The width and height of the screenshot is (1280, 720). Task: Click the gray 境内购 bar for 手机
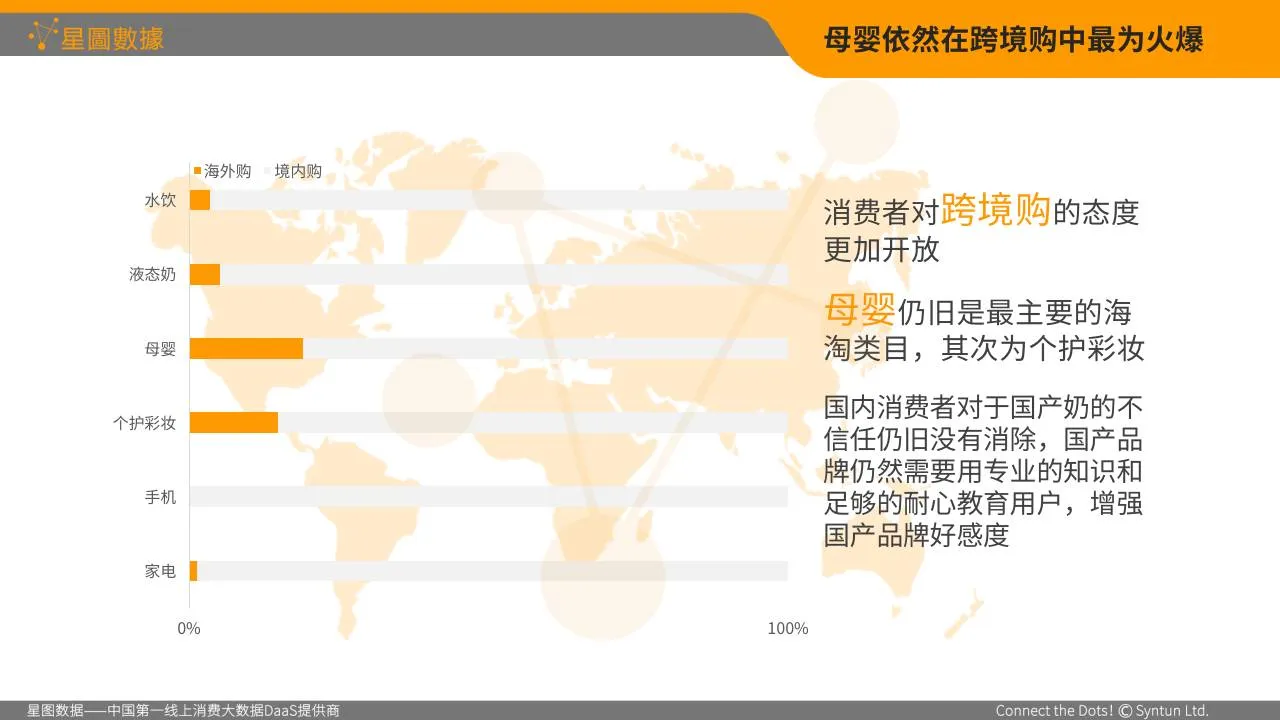coord(489,496)
